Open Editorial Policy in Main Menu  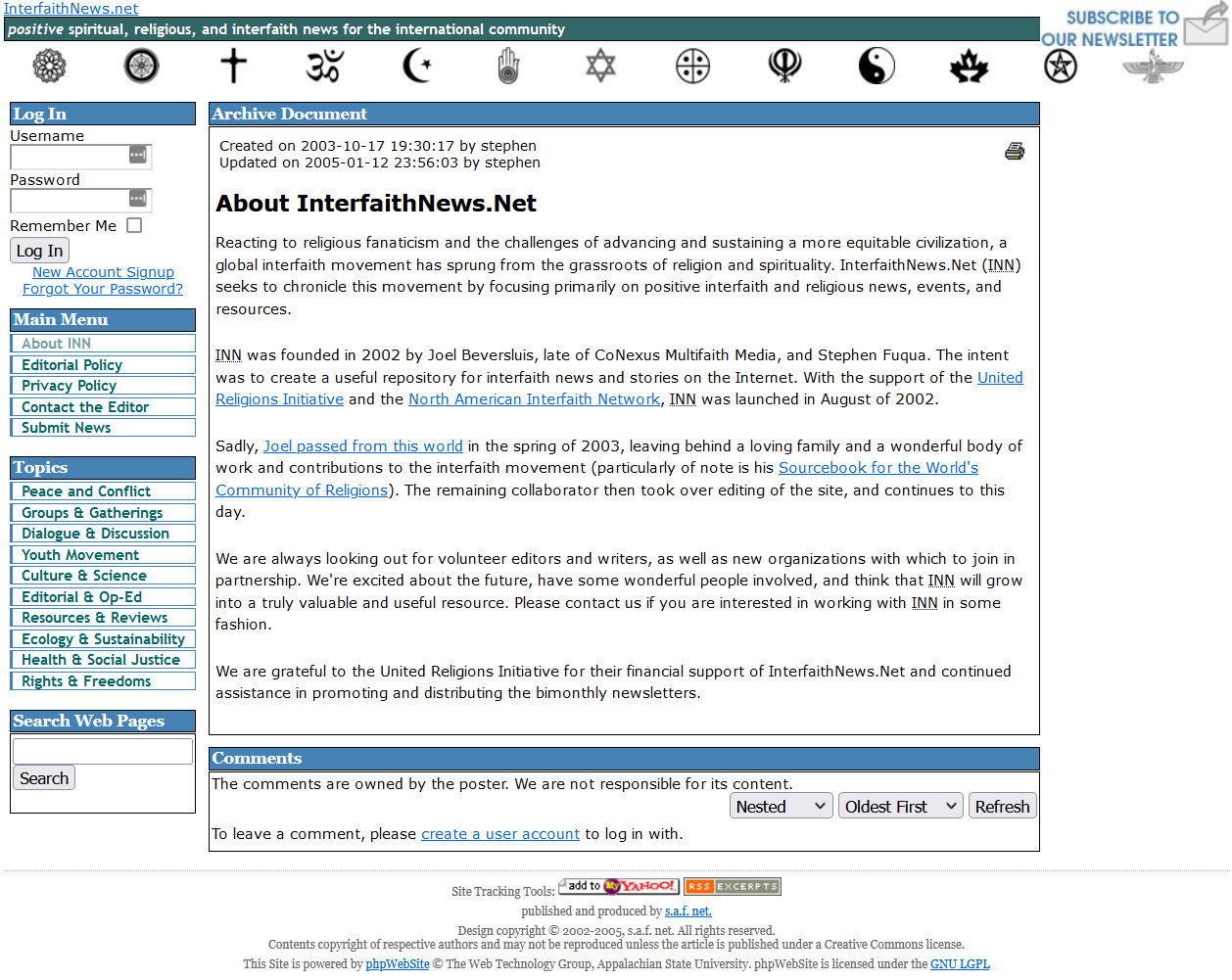(72, 365)
